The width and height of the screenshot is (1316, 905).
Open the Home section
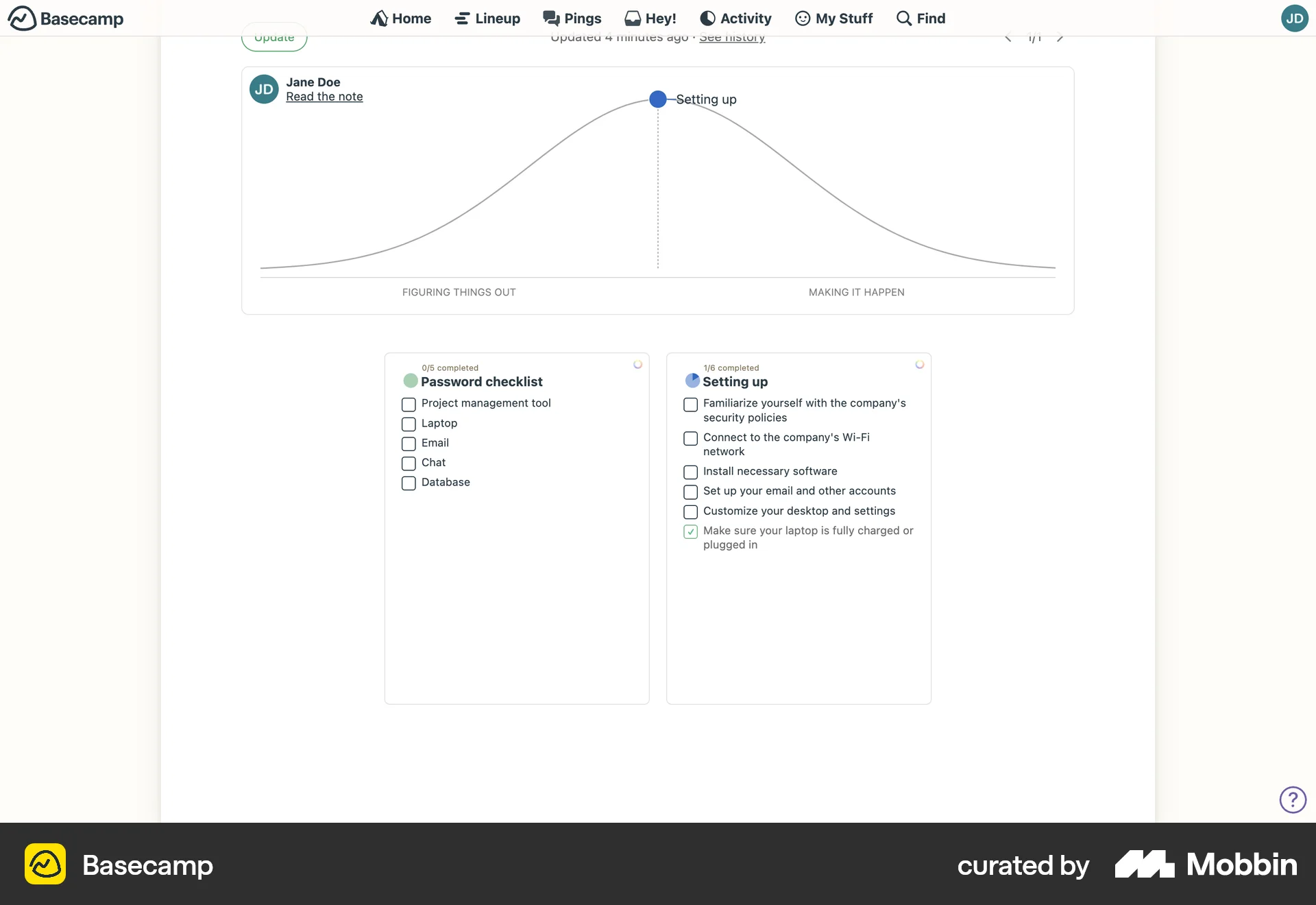coord(401,19)
